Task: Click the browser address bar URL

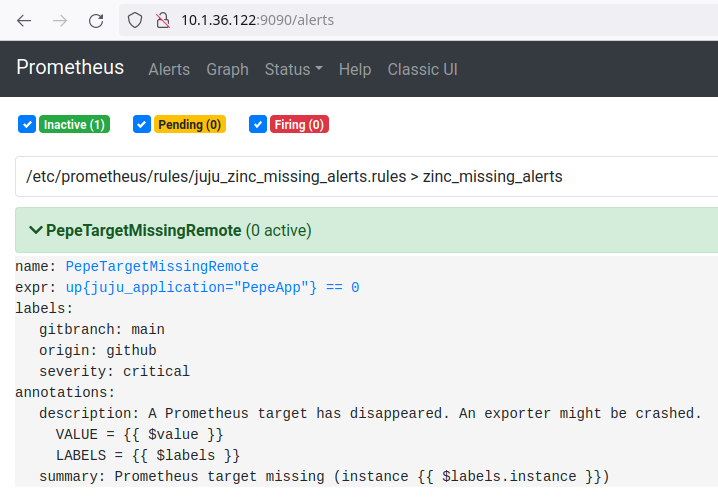Action: (258, 20)
